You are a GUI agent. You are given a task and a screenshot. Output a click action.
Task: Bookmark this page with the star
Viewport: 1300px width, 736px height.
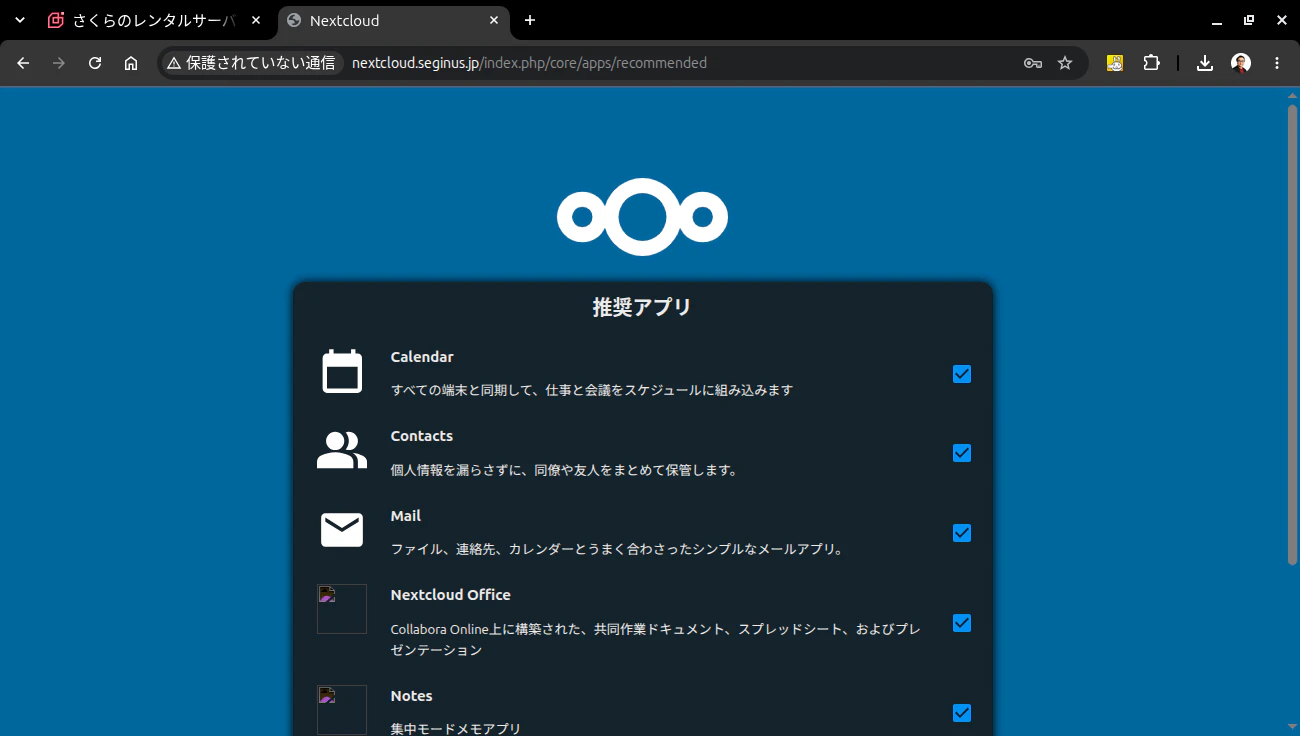(x=1065, y=63)
